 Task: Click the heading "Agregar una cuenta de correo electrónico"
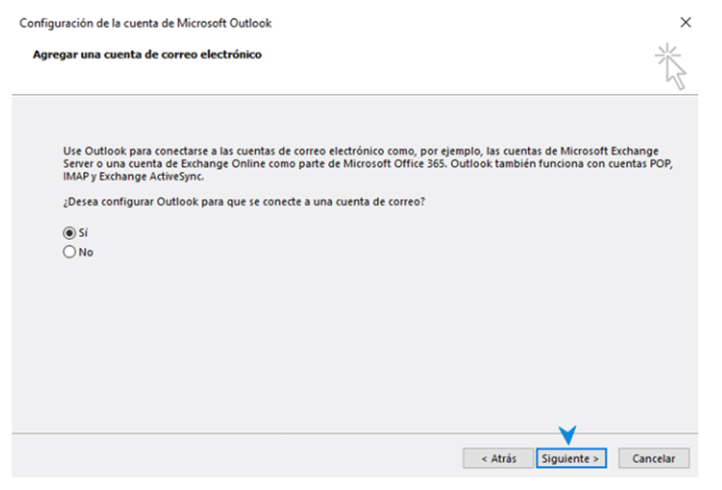pyautogui.click(x=147, y=54)
